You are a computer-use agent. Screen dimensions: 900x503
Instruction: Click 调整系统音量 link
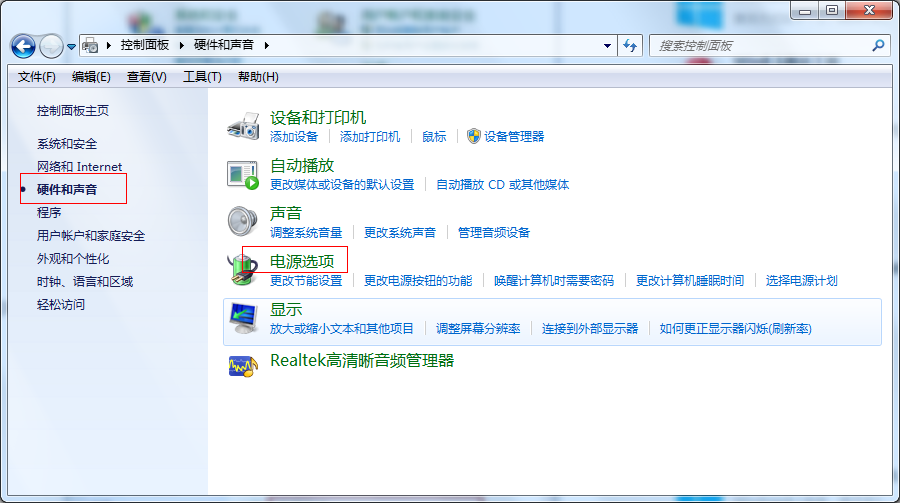pos(306,233)
